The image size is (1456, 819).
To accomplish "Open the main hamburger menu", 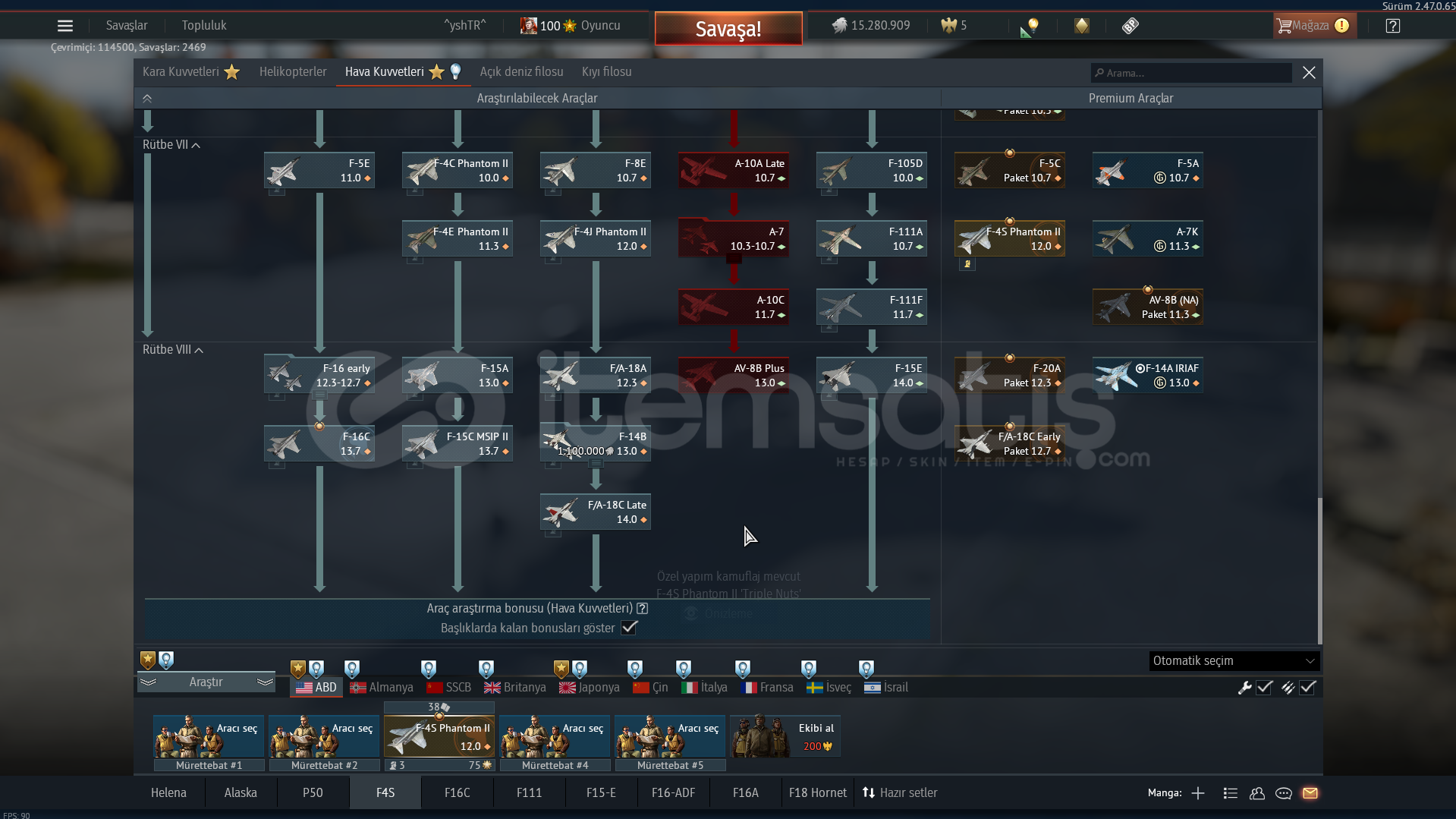I will tap(65, 26).
